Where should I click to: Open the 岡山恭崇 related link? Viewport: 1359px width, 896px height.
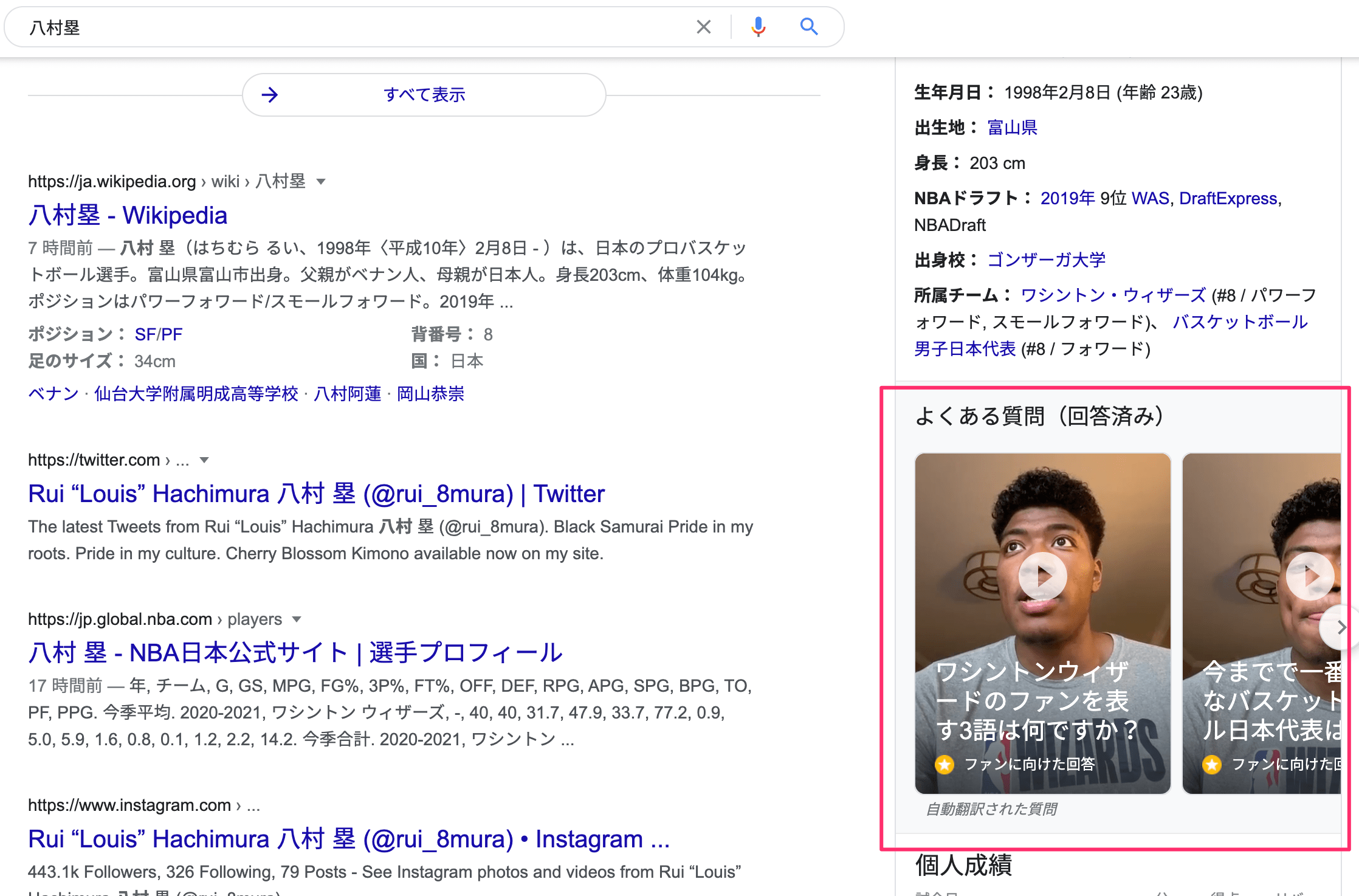point(430,394)
